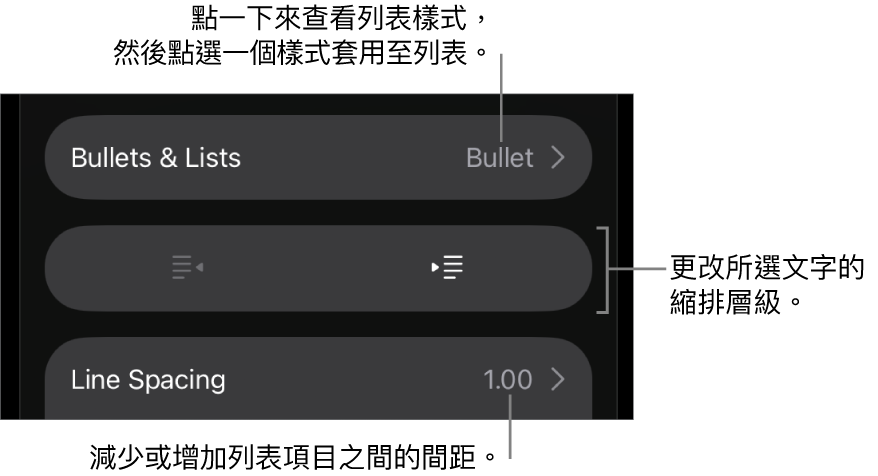
Task: Open the Bullets & Lists menu row
Action: (318, 158)
